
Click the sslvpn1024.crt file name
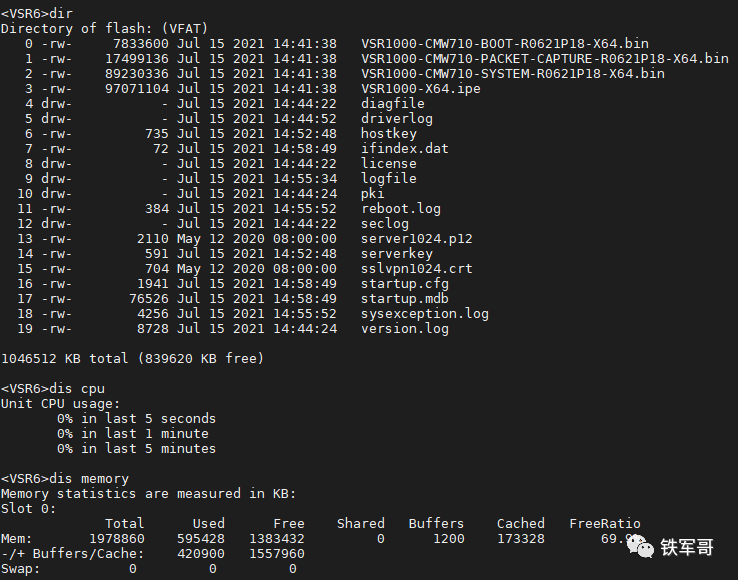[417, 269]
